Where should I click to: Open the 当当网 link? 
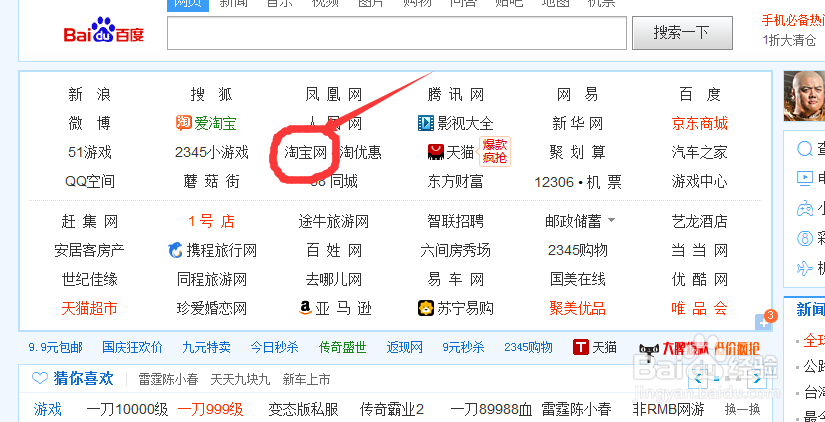tap(700, 250)
